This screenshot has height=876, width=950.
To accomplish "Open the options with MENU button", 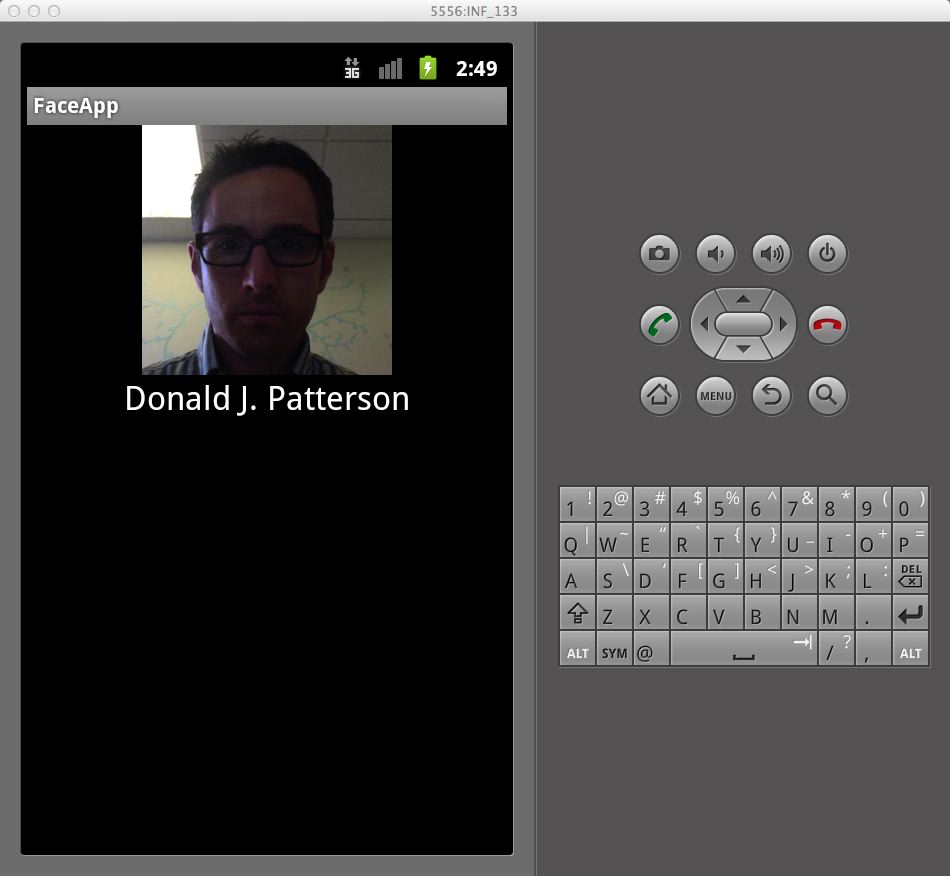I will pos(715,396).
